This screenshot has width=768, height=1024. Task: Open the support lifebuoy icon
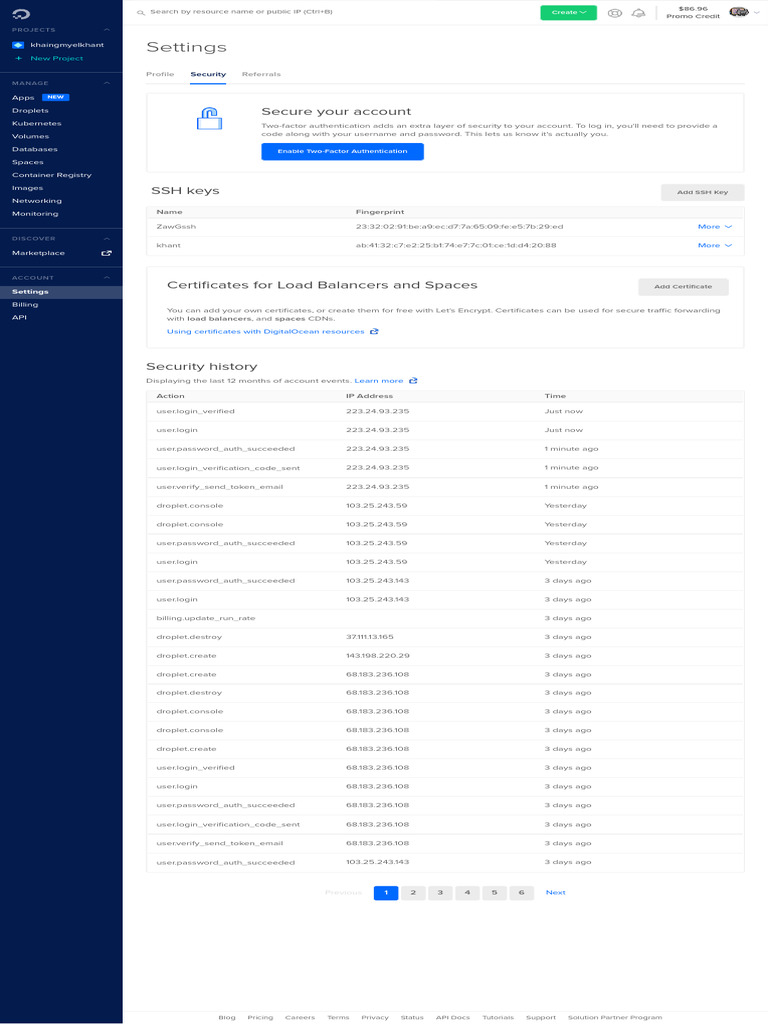(x=615, y=12)
